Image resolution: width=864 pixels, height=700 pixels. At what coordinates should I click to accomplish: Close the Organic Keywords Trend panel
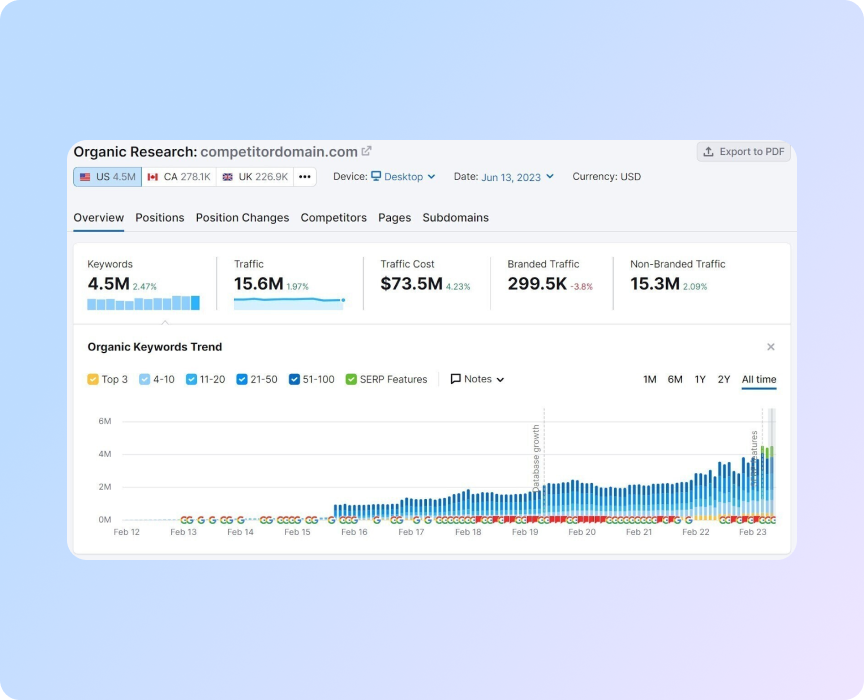pyautogui.click(x=771, y=347)
